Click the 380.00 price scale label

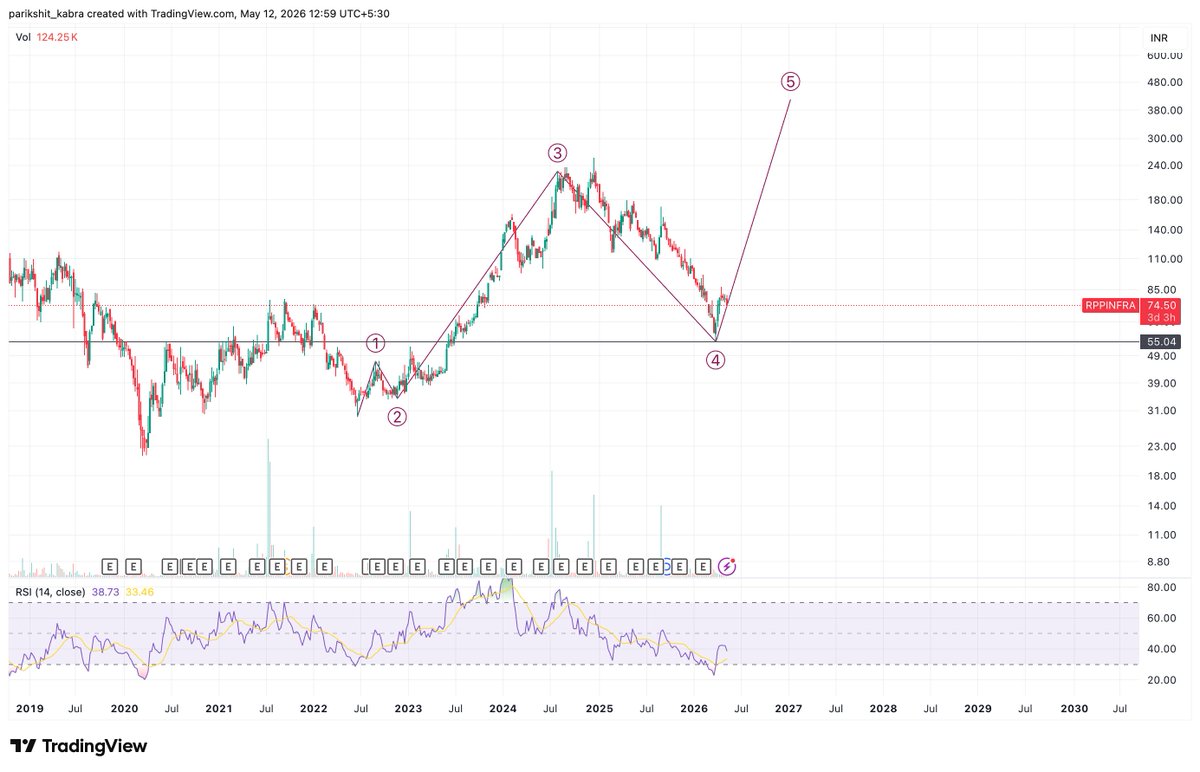pos(1164,110)
